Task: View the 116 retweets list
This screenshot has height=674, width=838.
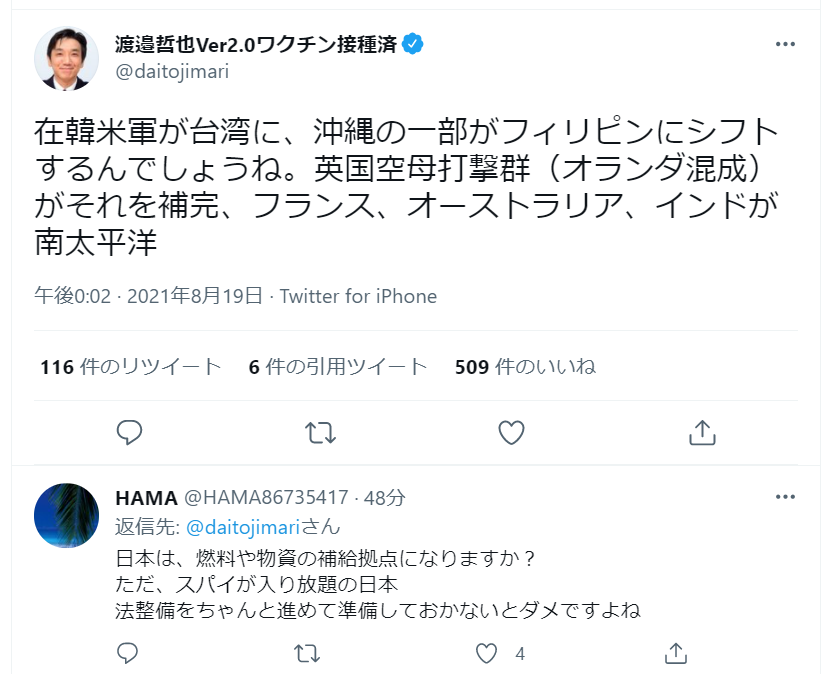Action: click(130, 367)
